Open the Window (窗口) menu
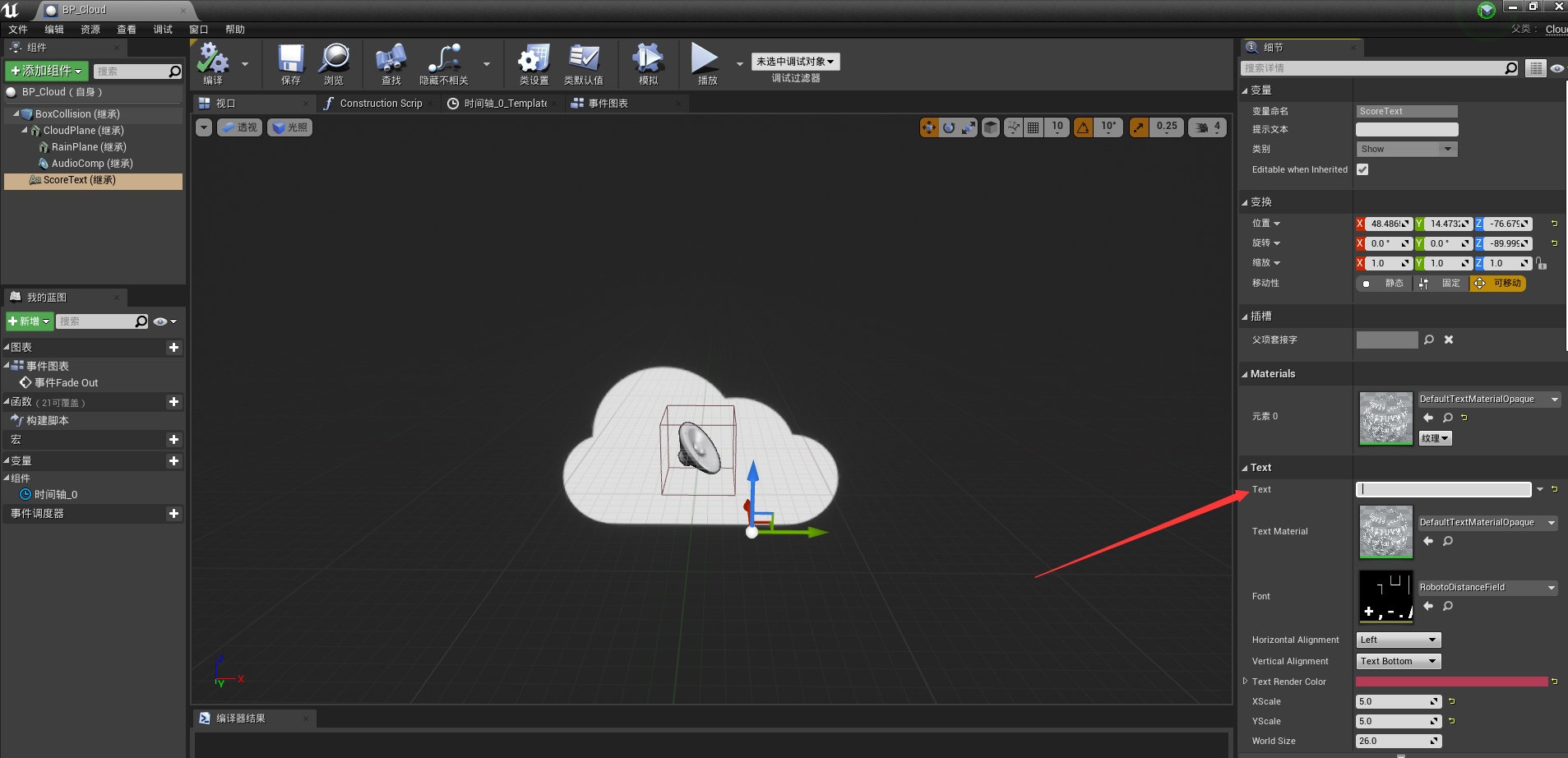The width and height of the screenshot is (1568, 758). coord(198,30)
